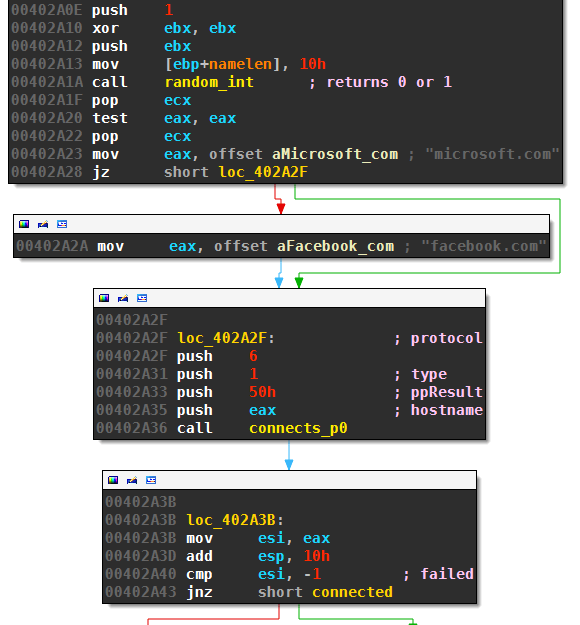
Task: Click the list icon on the loc_402A3B block
Action: [151, 480]
